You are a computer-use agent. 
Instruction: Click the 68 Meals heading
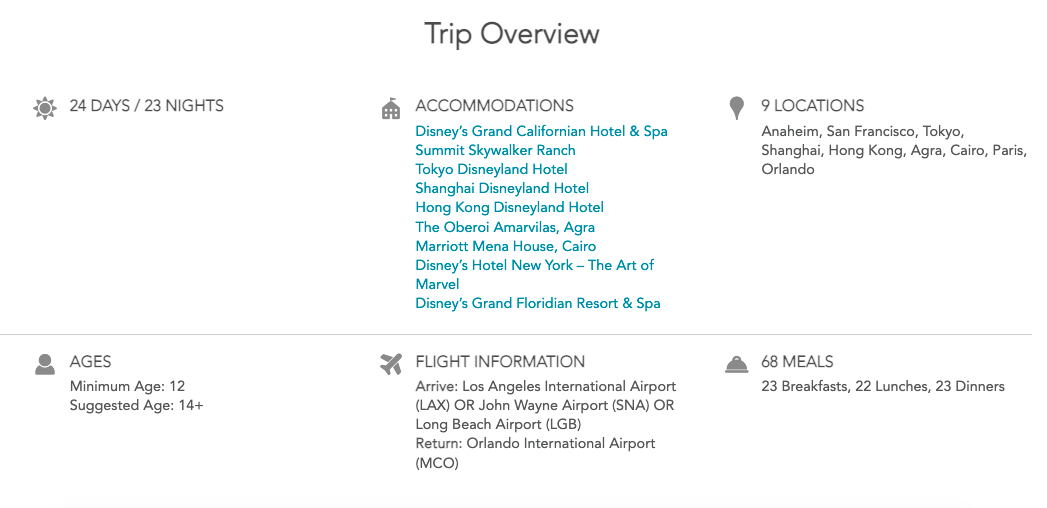tap(797, 362)
